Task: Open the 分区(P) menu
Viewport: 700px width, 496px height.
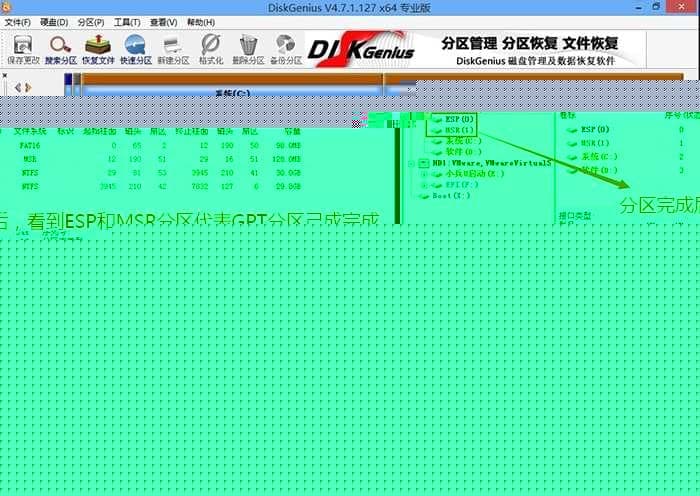Action: click(x=91, y=22)
